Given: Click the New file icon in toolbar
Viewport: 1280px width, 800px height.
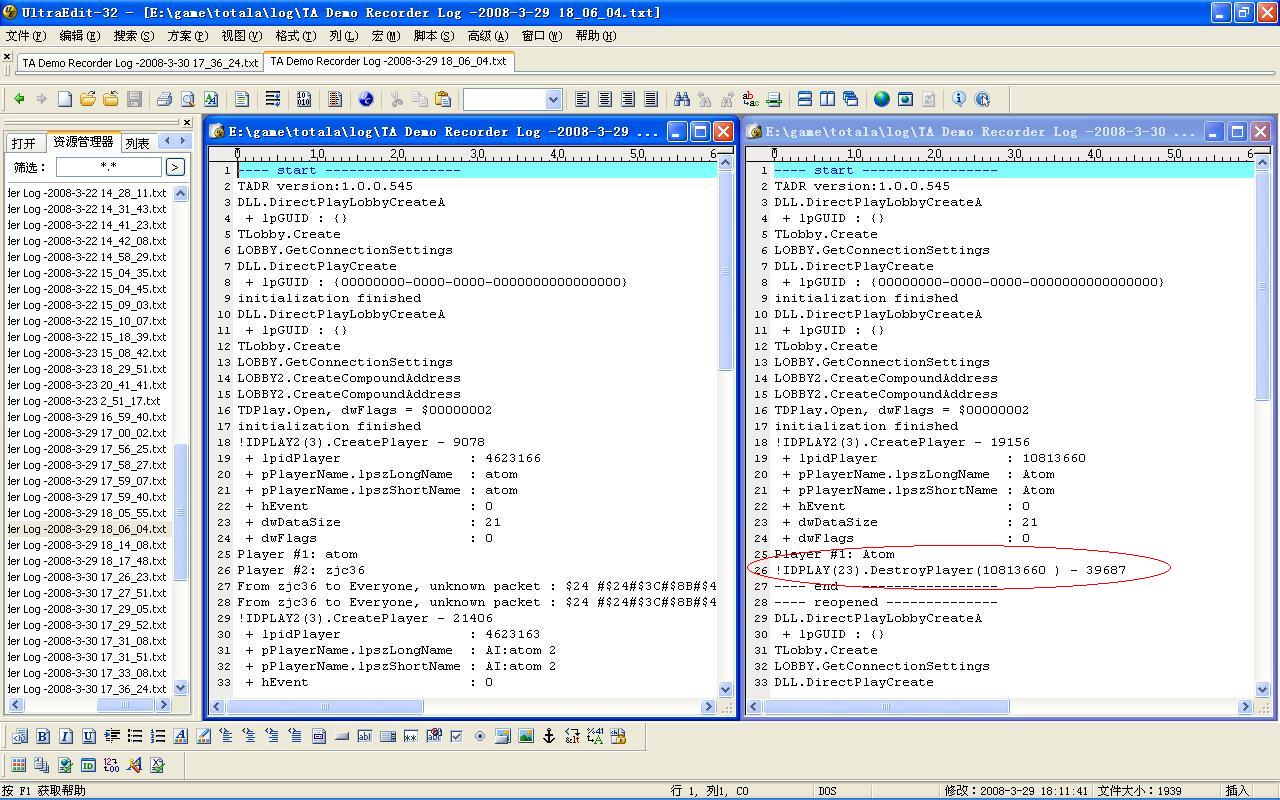Looking at the screenshot, I should [65, 99].
